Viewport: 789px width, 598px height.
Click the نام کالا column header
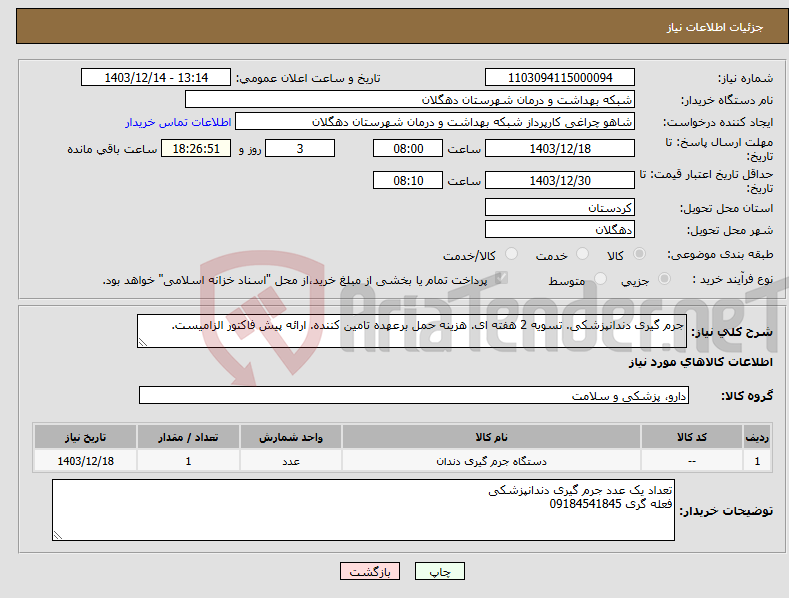(491, 437)
